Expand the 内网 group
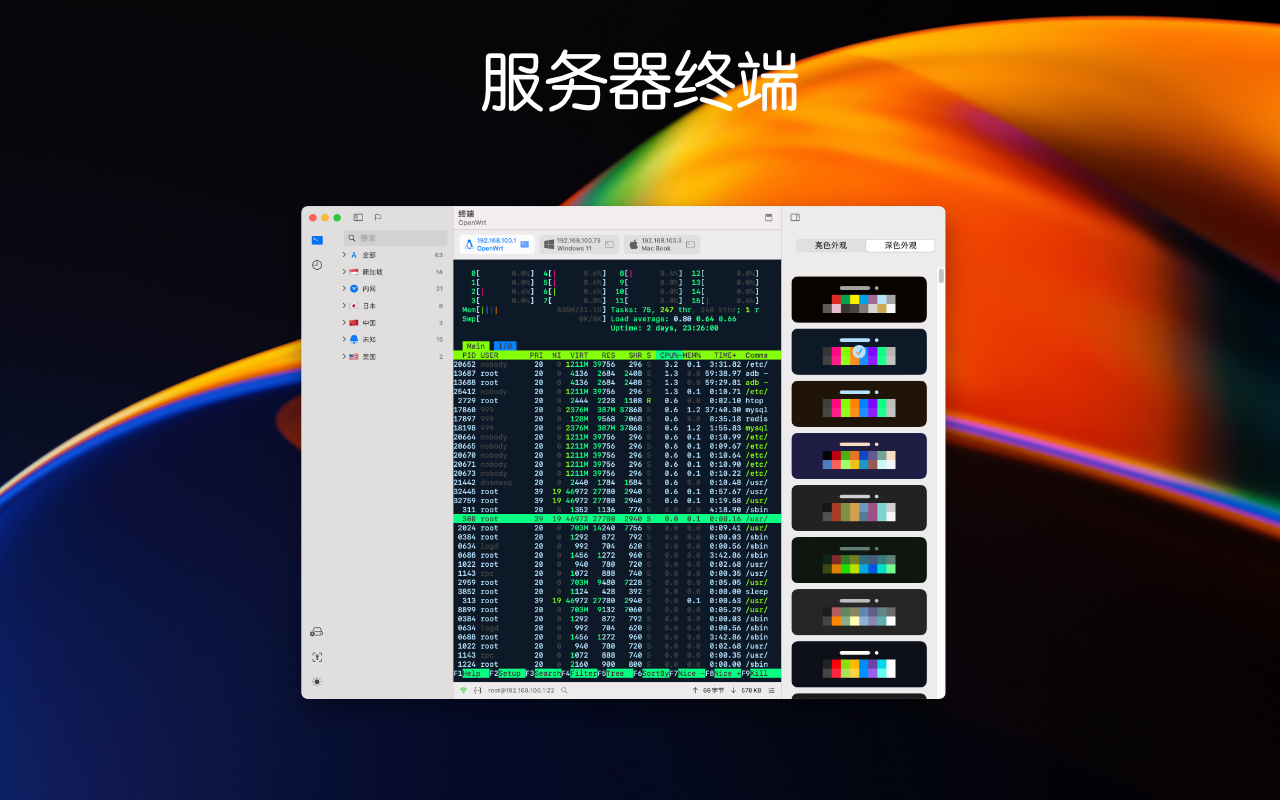1280x800 pixels. click(344, 289)
